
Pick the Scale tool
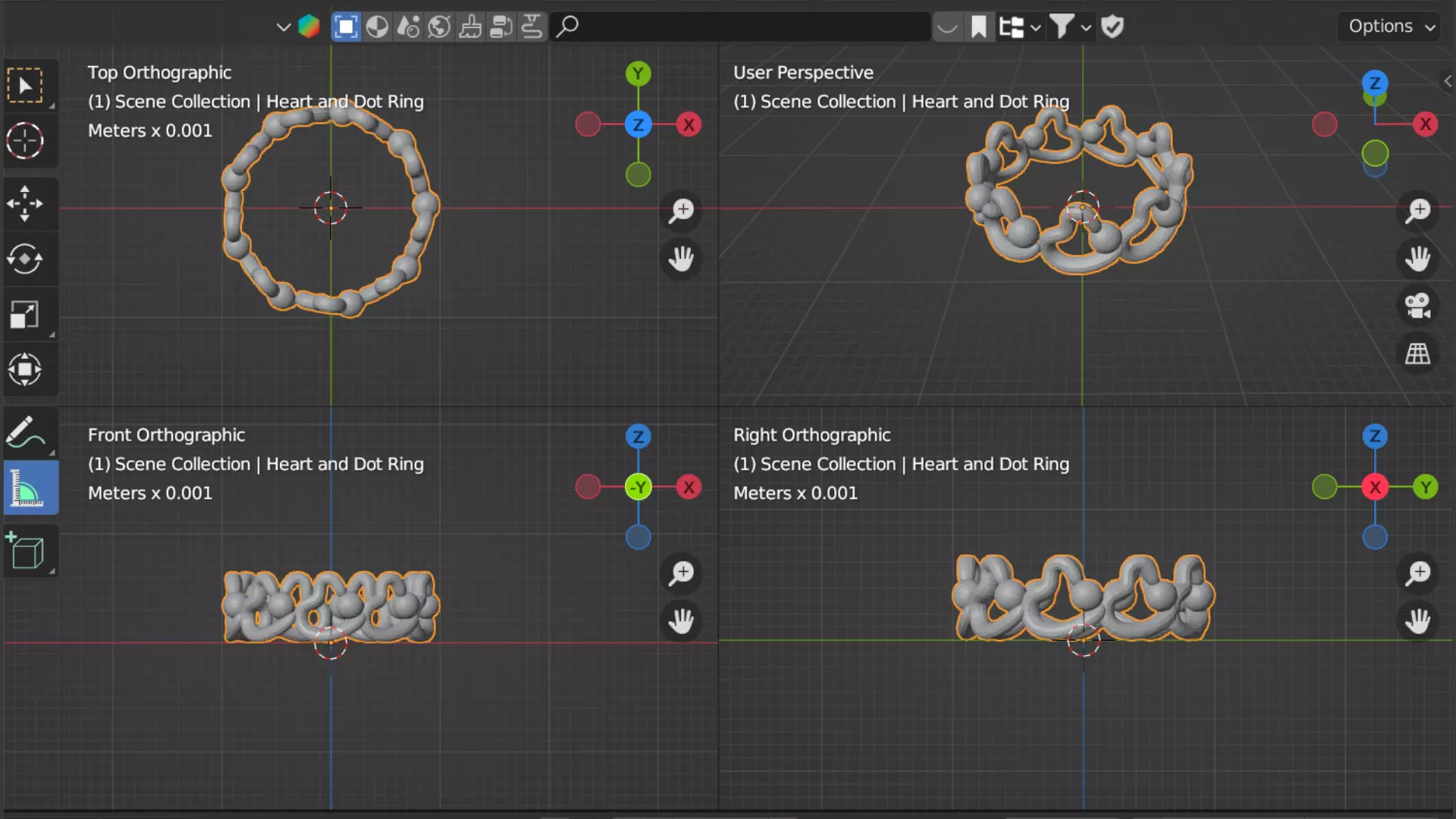point(25,314)
